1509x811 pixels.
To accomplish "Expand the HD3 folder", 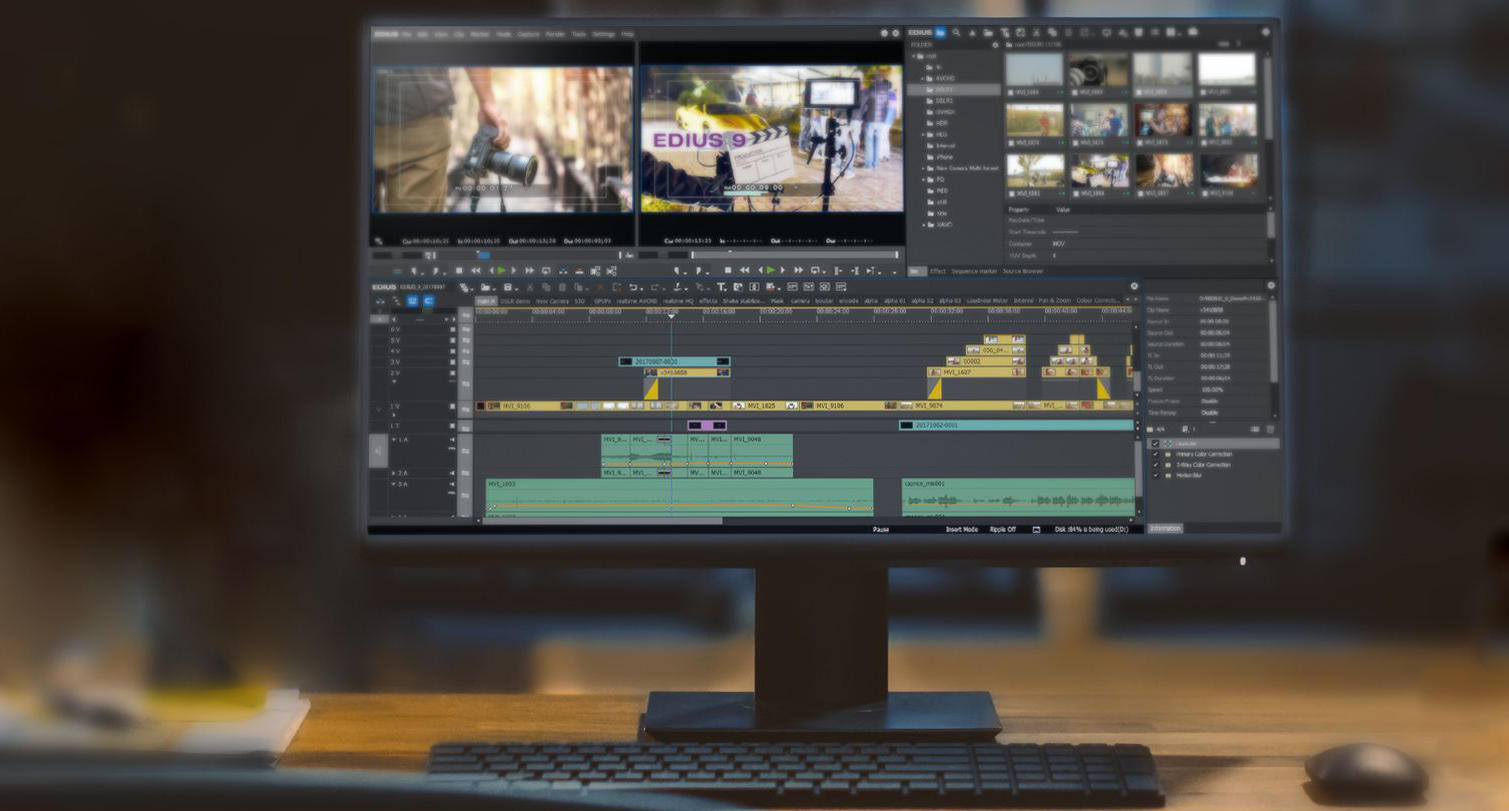I will [x=923, y=134].
